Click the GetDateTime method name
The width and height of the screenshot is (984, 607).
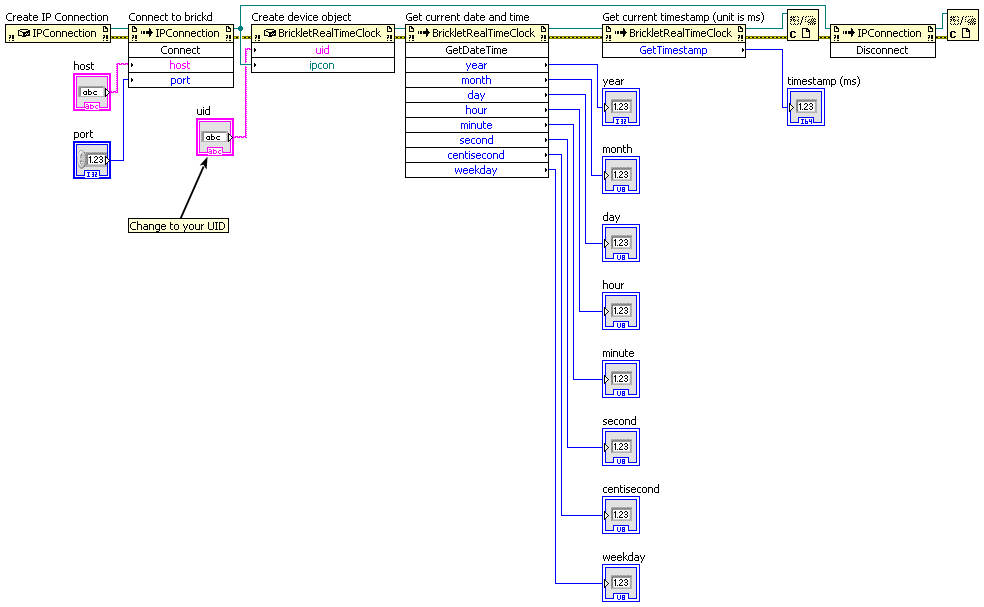click(x=476, y=50)
